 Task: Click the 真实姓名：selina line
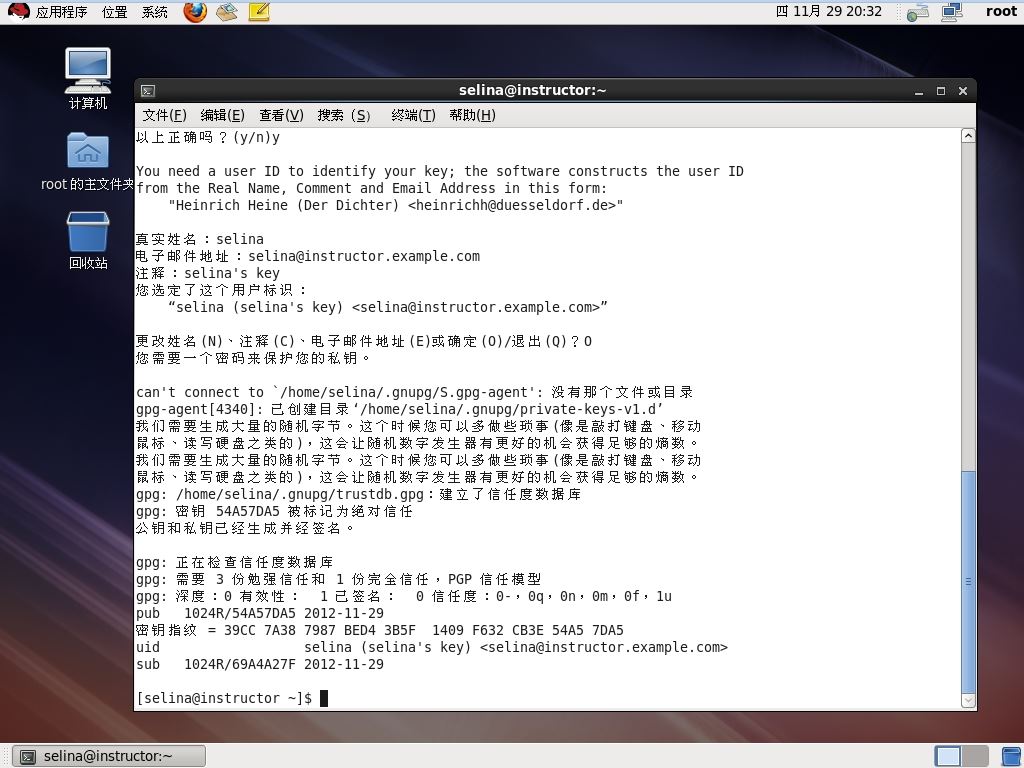[200, 239]
